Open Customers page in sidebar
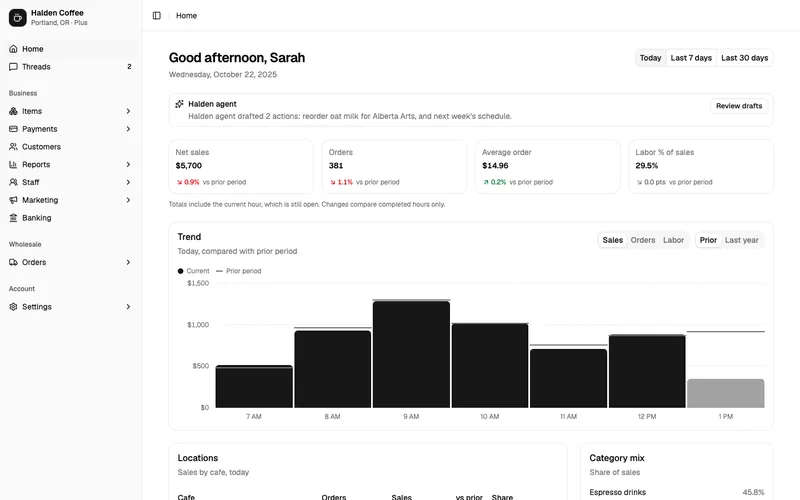This screenshot has width=800, height=500. pos(71,147)
